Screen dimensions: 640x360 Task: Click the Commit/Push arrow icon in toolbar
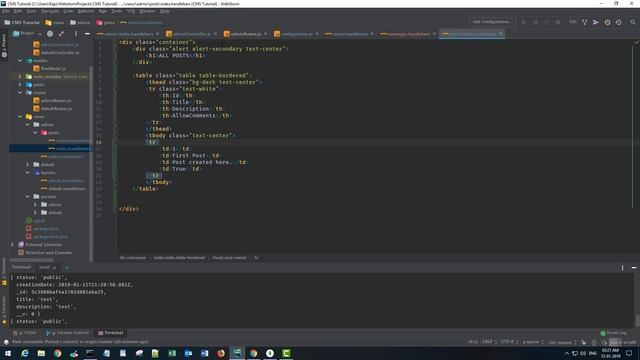click(x=596, y=22)
